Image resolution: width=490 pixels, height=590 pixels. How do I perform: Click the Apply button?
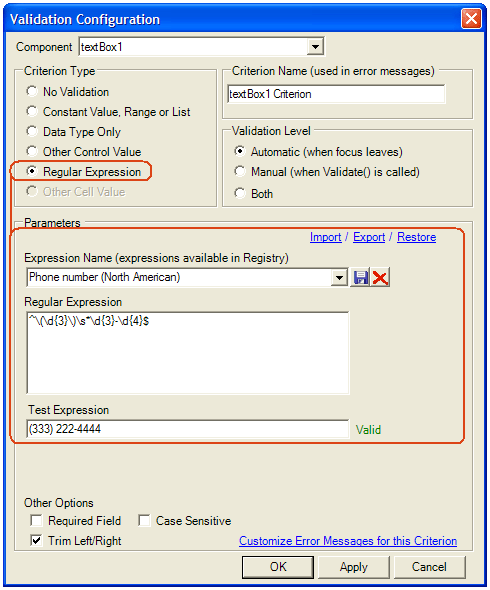pyautogui.click(x=353, y=567)
